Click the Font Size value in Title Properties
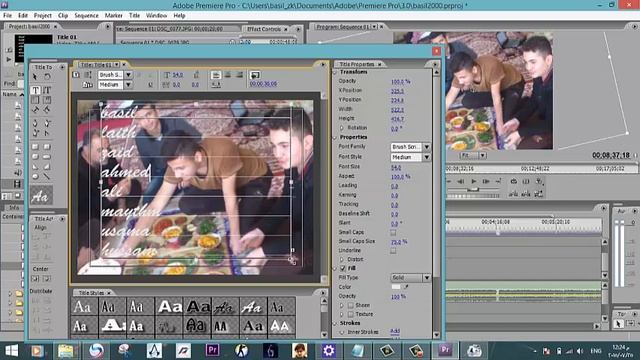Image resolution: width=640 pixels, height=360 pixels. pos(396,167)
